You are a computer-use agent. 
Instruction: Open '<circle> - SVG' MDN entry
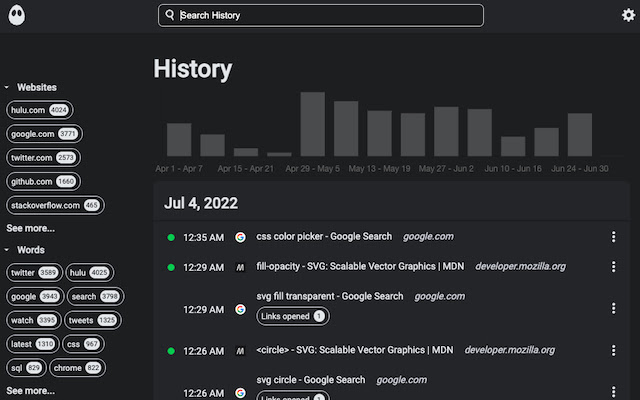355,350
